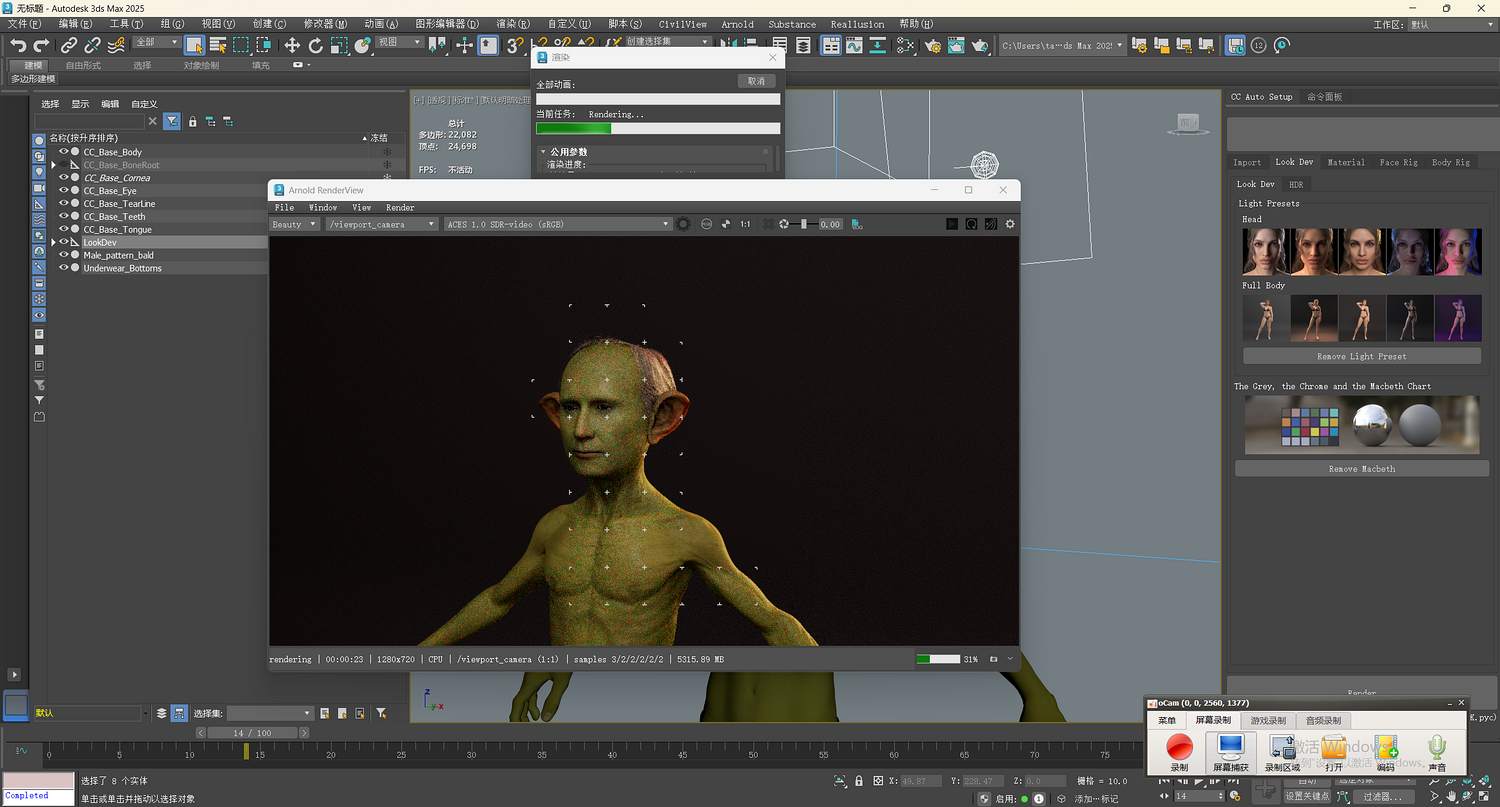Open the 视图 reference coordinate dropdown

pyautogui.click(x=401, y=43)
